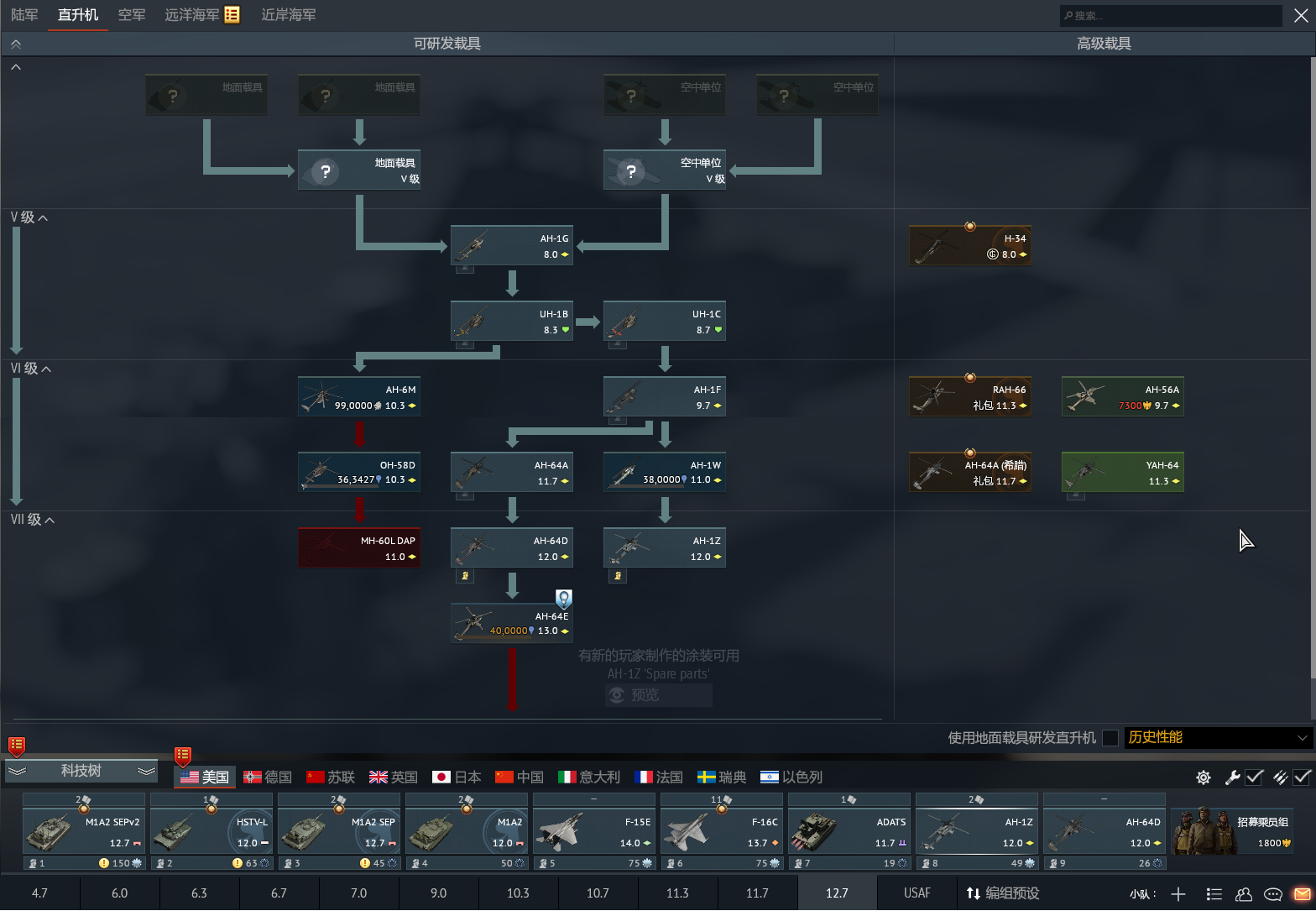Click the 招募乘员组 recruit crew button
Image resolution: width=1316 pixels, height=911 pixels.
tap(1232, 831)
